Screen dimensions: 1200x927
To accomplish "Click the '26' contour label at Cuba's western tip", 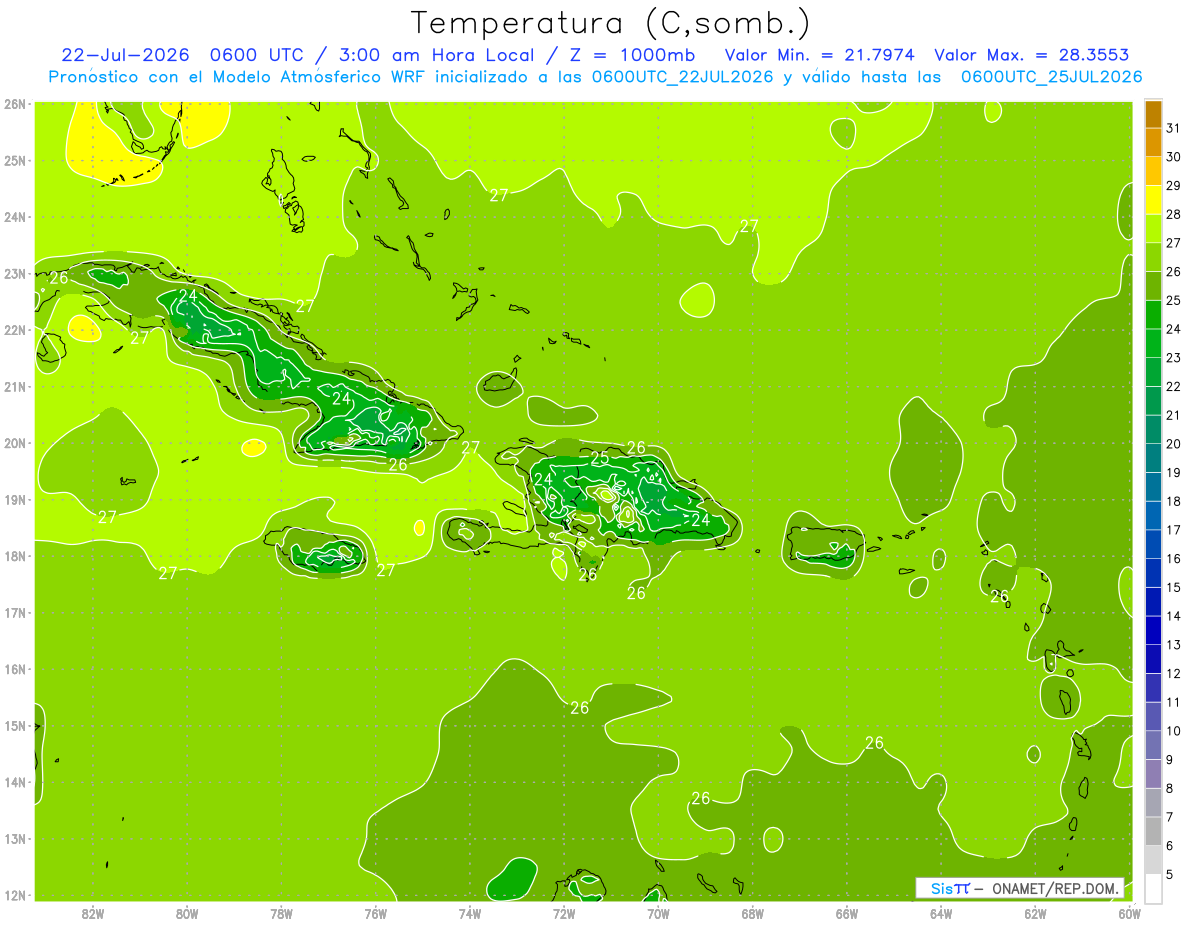I will point(59,278).
